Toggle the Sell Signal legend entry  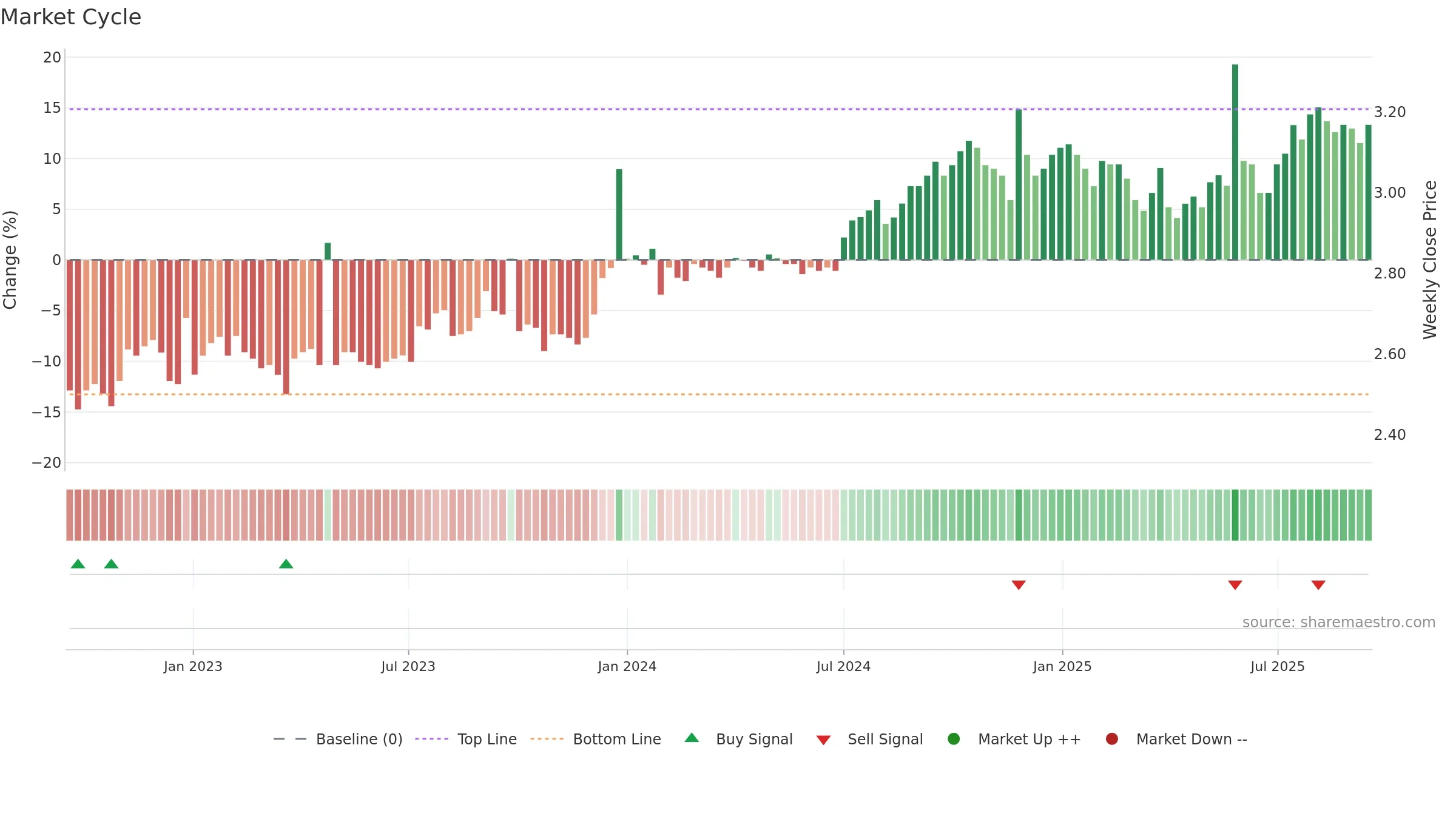pyautogui.click(x=869, y=739)
